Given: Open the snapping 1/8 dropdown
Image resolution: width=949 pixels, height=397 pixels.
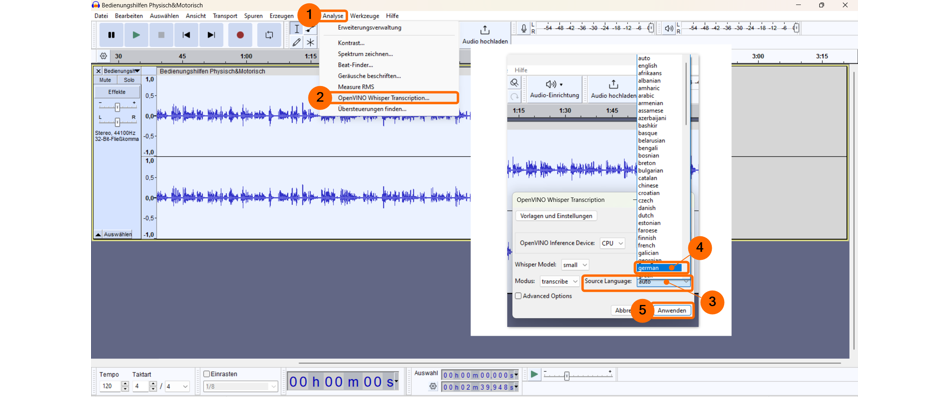Looking at the screenshot, I should pyautogui.click(x=240, y=386).
